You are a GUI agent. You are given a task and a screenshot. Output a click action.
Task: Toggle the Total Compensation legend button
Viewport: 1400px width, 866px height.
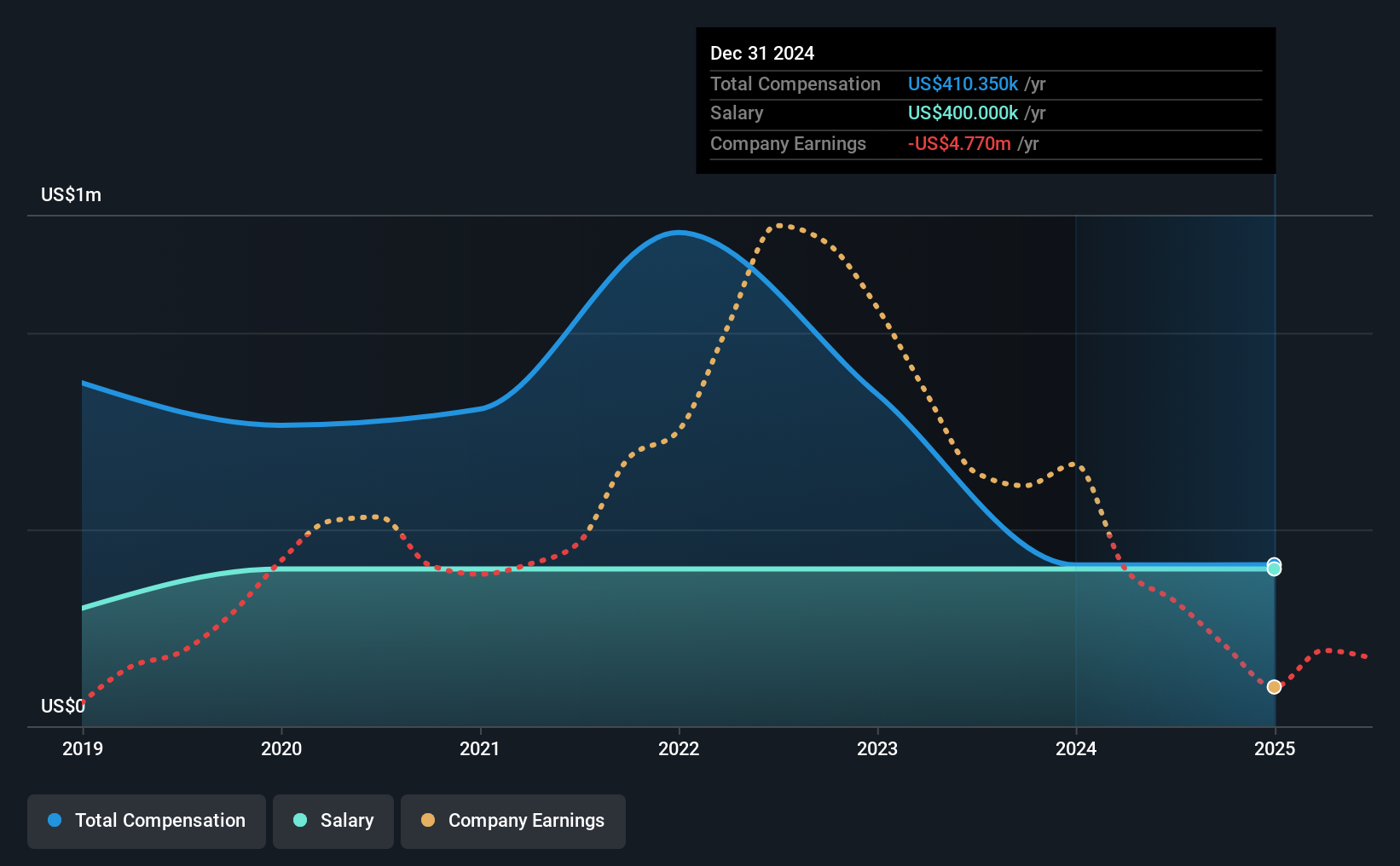[x=146, y=821]
